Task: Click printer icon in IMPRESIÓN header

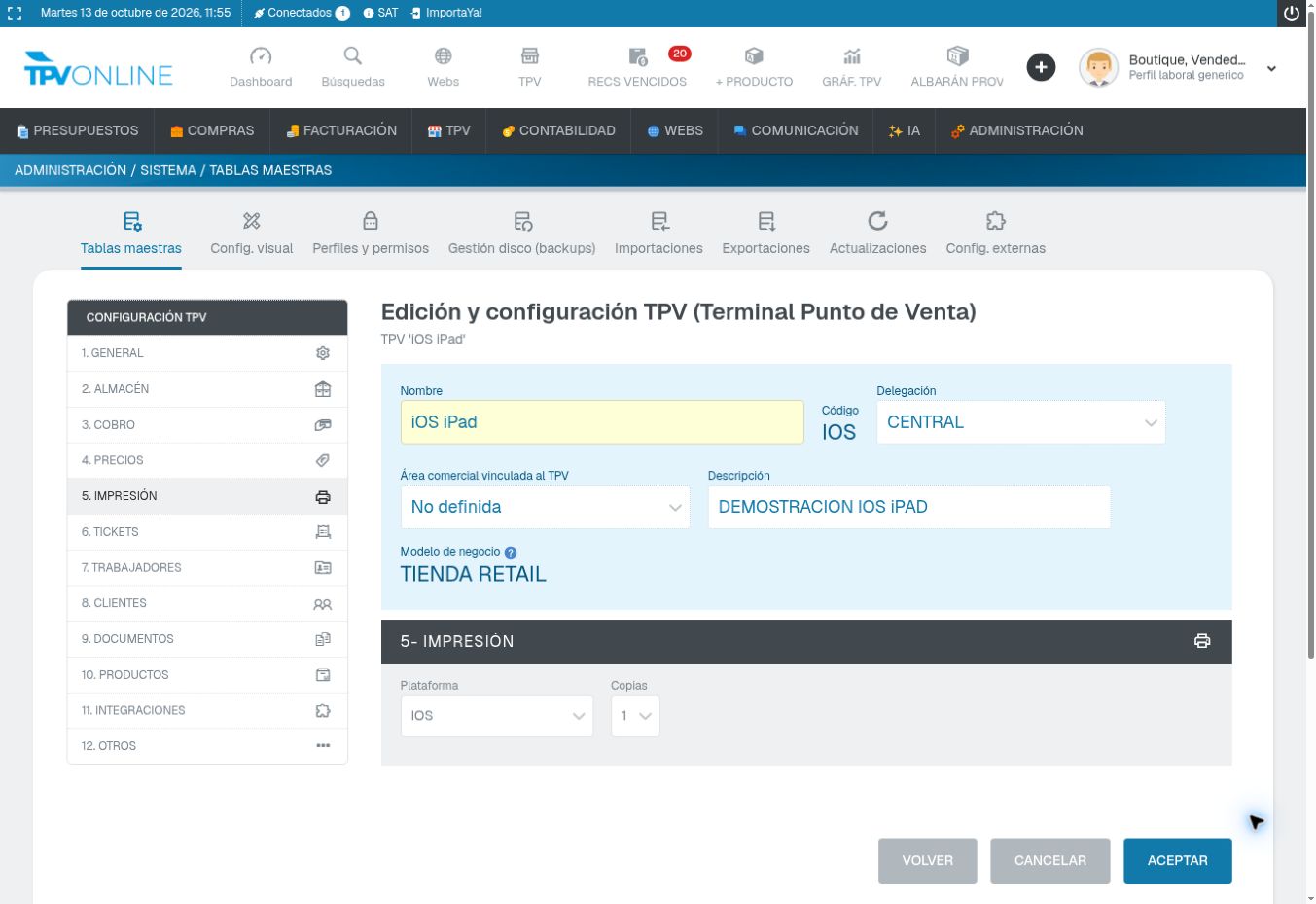Action: 1202,641
